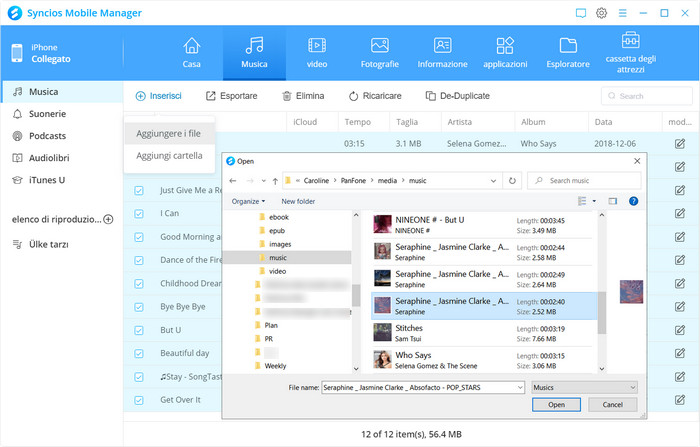Edit icon on Get Over It row

coord(679,400)
